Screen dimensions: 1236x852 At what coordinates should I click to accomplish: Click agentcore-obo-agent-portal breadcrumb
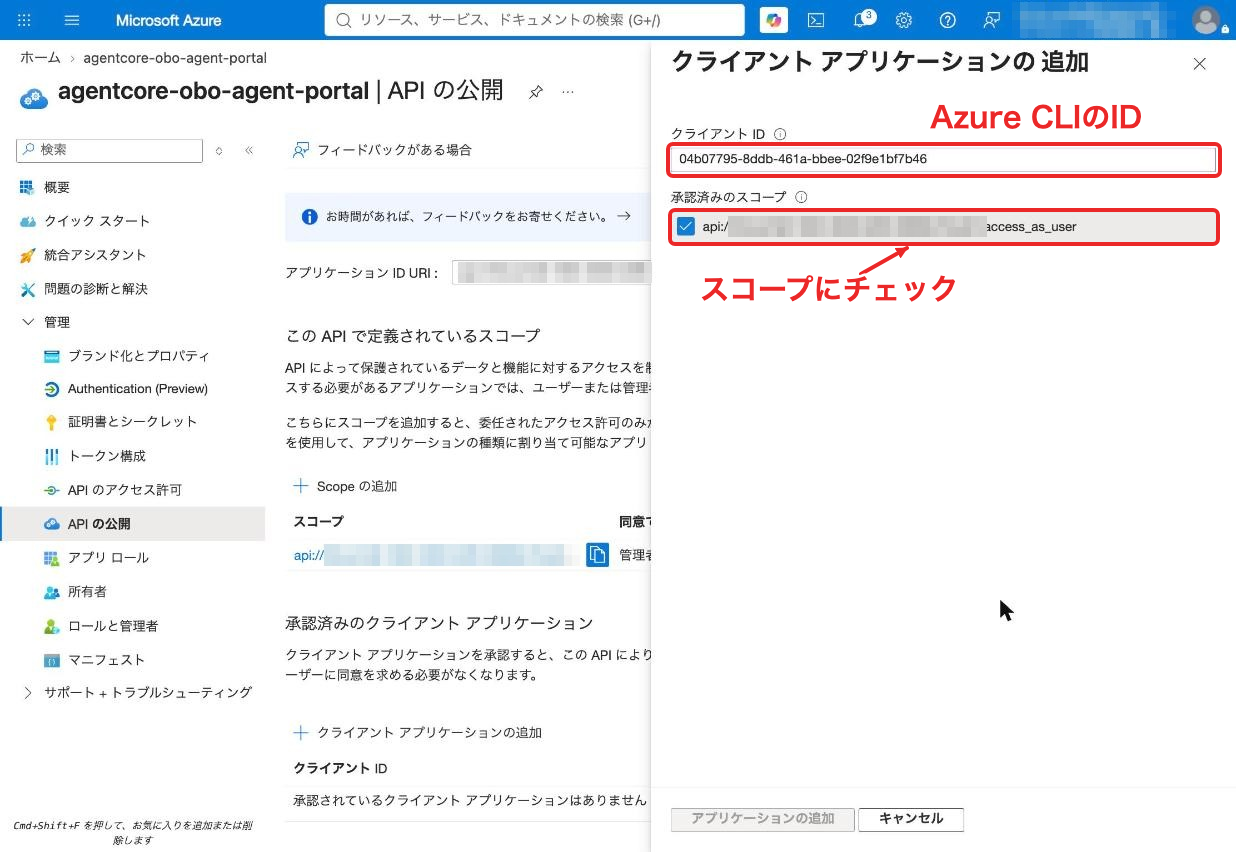click(x=175, y=58)
